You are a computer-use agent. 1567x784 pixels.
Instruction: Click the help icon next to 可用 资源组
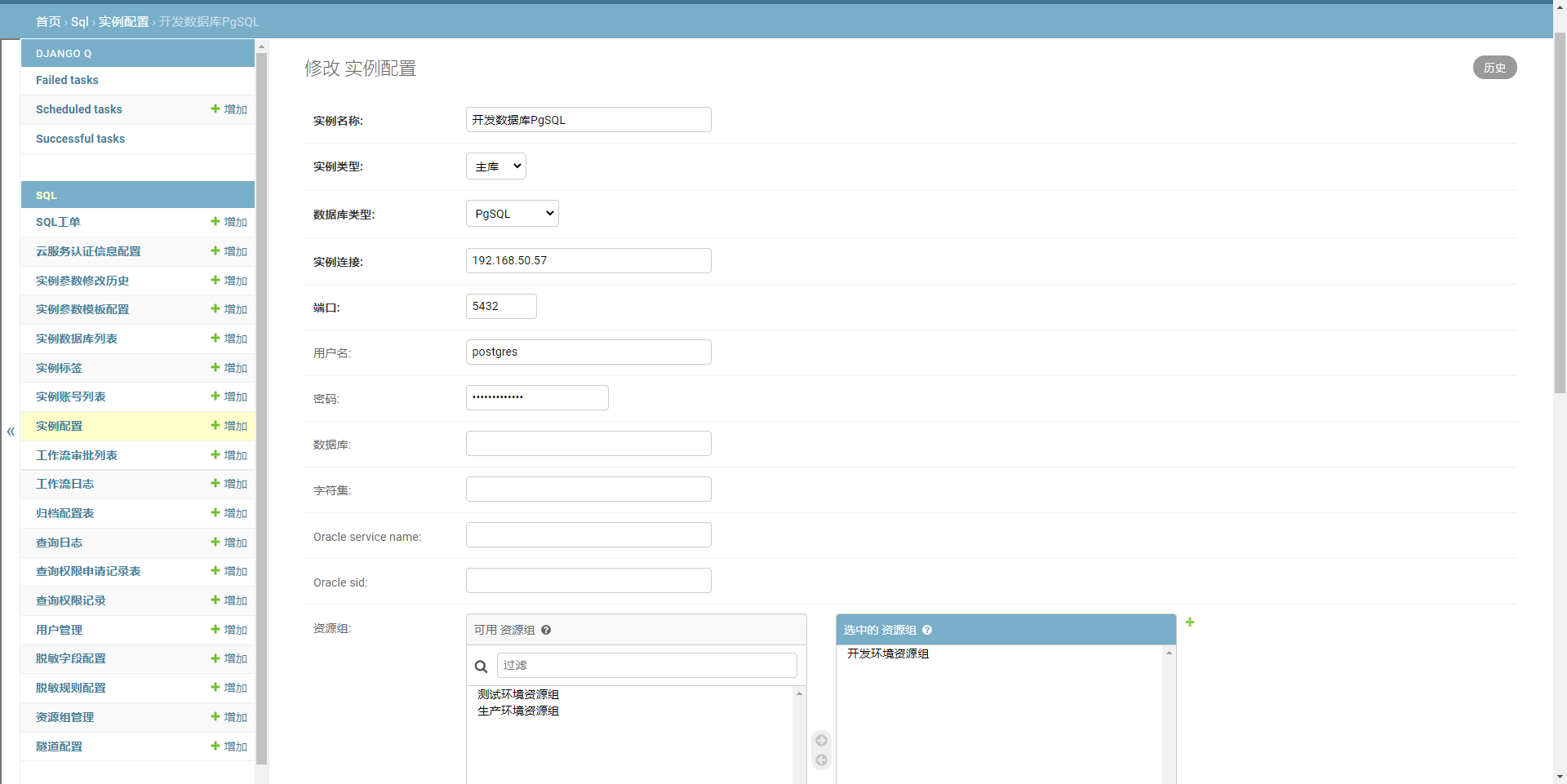[x=546, y=631]
